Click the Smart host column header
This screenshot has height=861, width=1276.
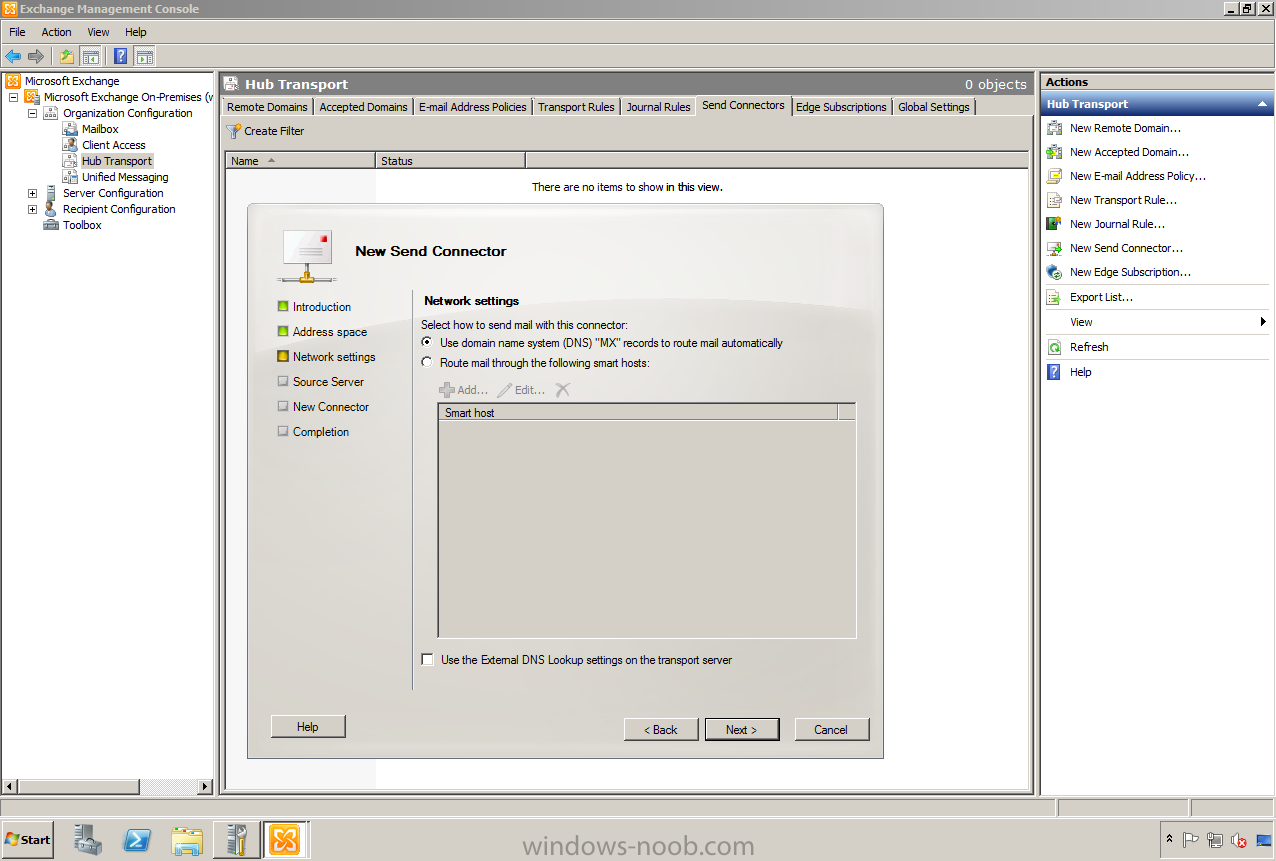(x=638, y=412)
